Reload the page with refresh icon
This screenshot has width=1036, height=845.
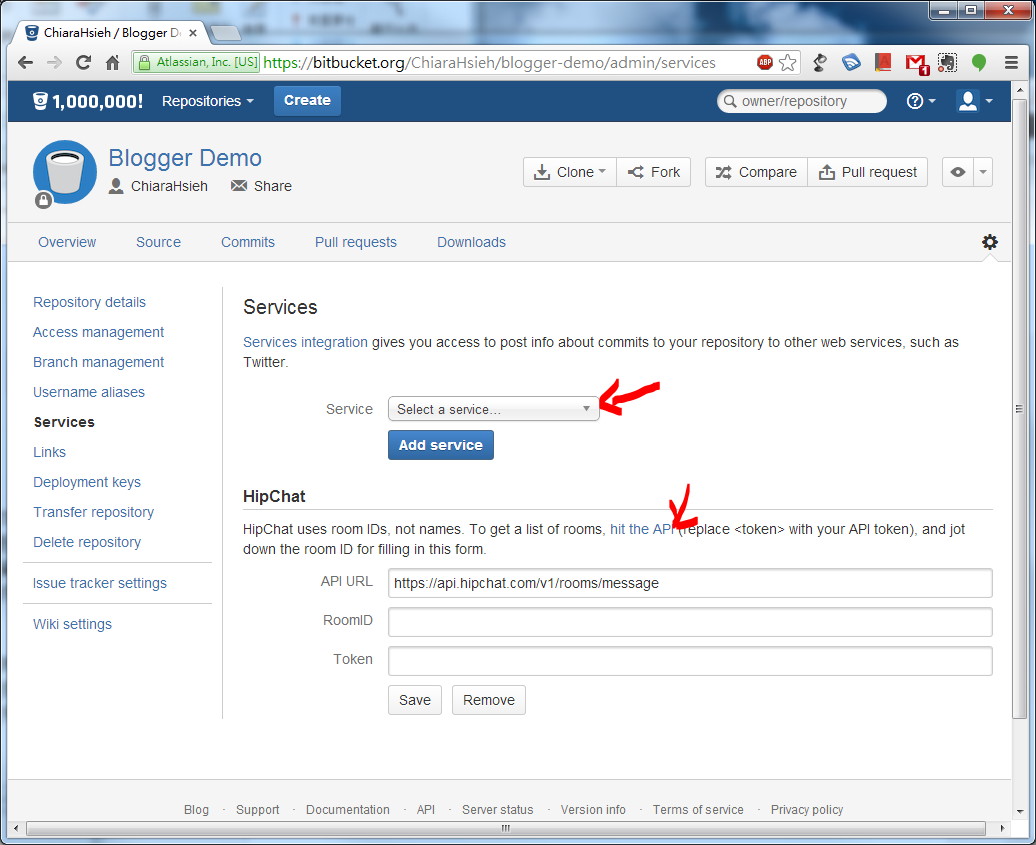tap(83, 63)
